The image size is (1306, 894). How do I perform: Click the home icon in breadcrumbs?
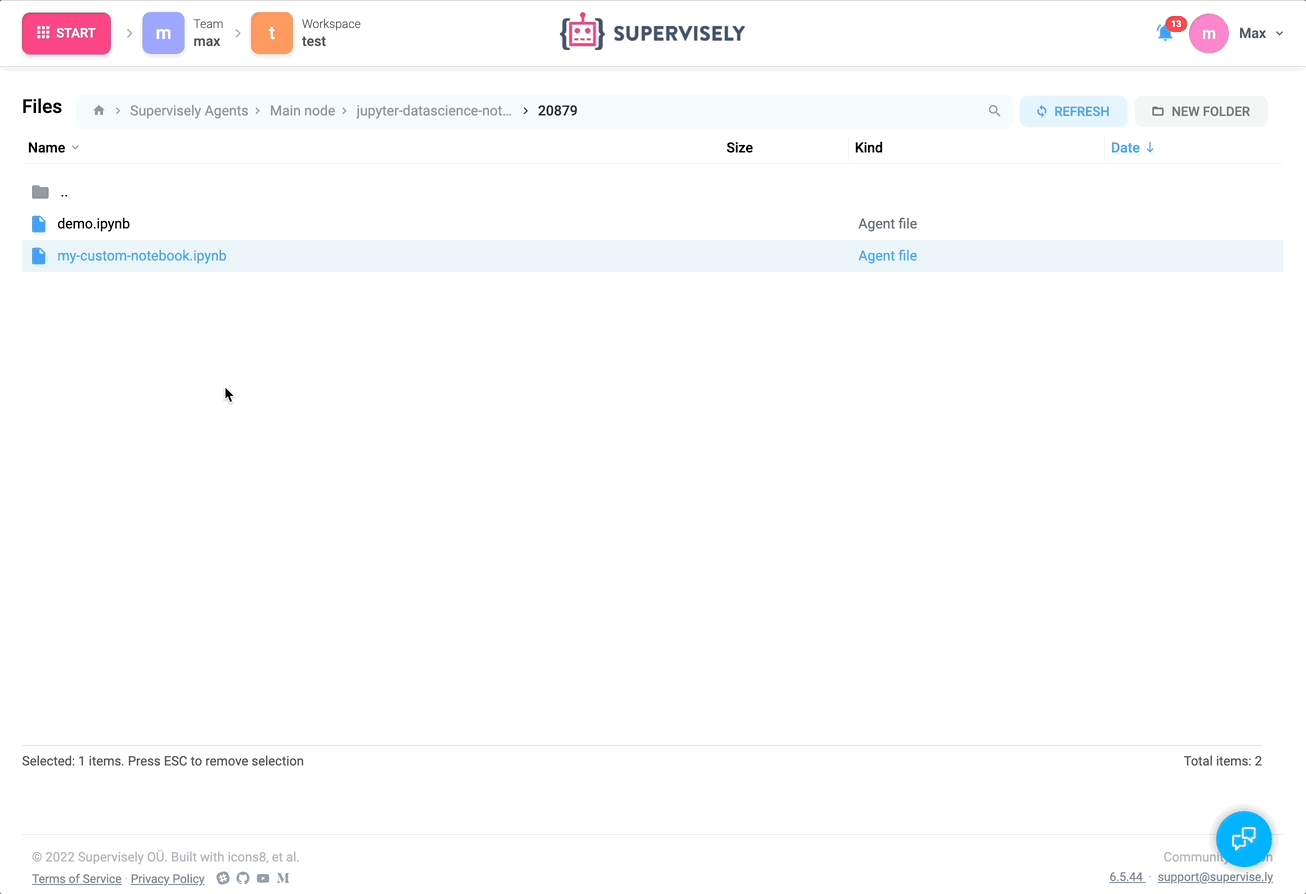tap(98, 110)
